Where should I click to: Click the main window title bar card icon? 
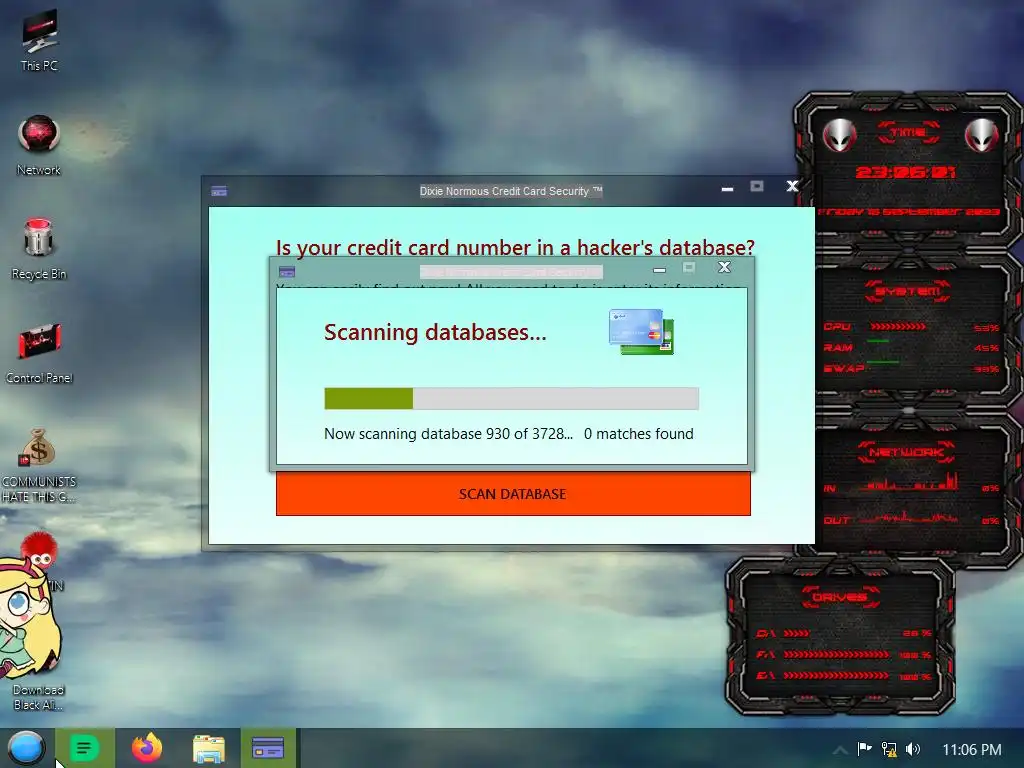[x=219, y=191]
